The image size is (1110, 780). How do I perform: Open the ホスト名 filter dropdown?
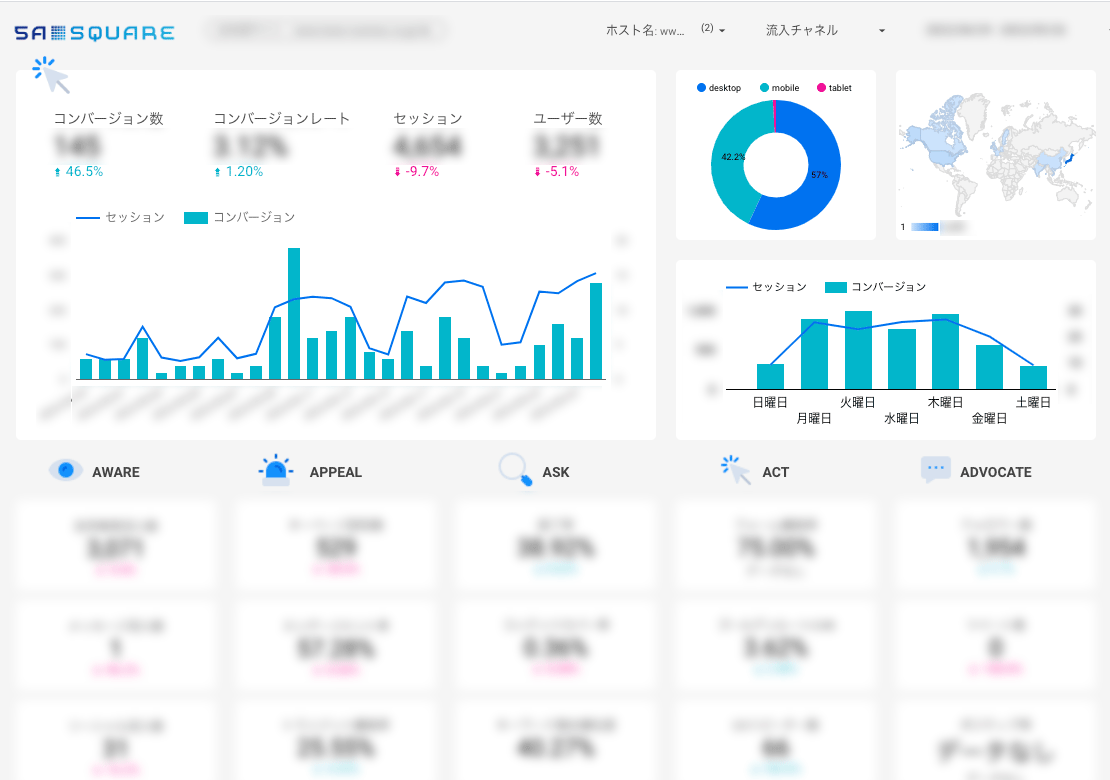point(665,30)
